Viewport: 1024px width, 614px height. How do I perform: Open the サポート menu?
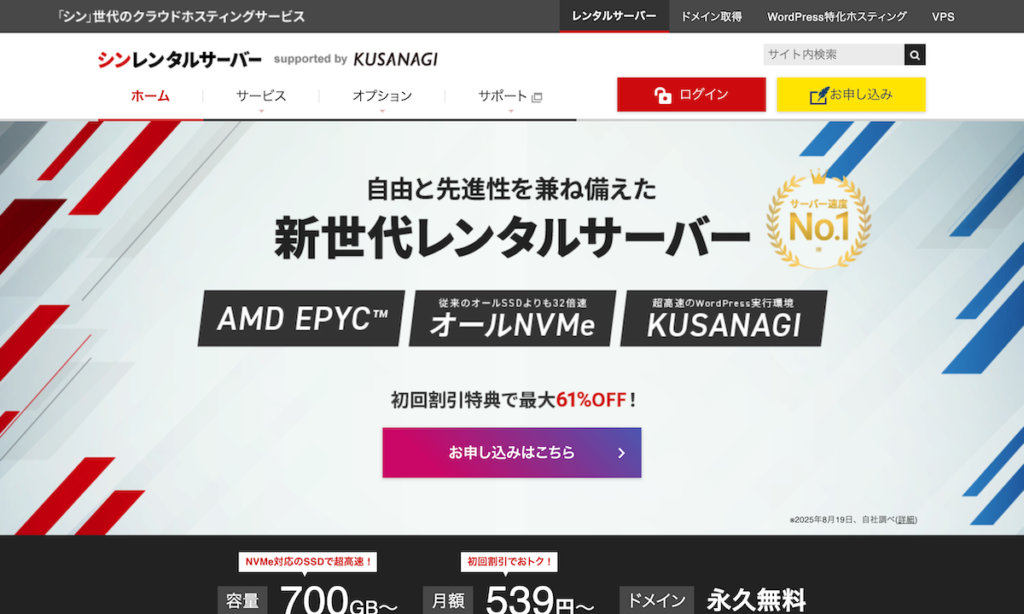click(x=502, y=96)
